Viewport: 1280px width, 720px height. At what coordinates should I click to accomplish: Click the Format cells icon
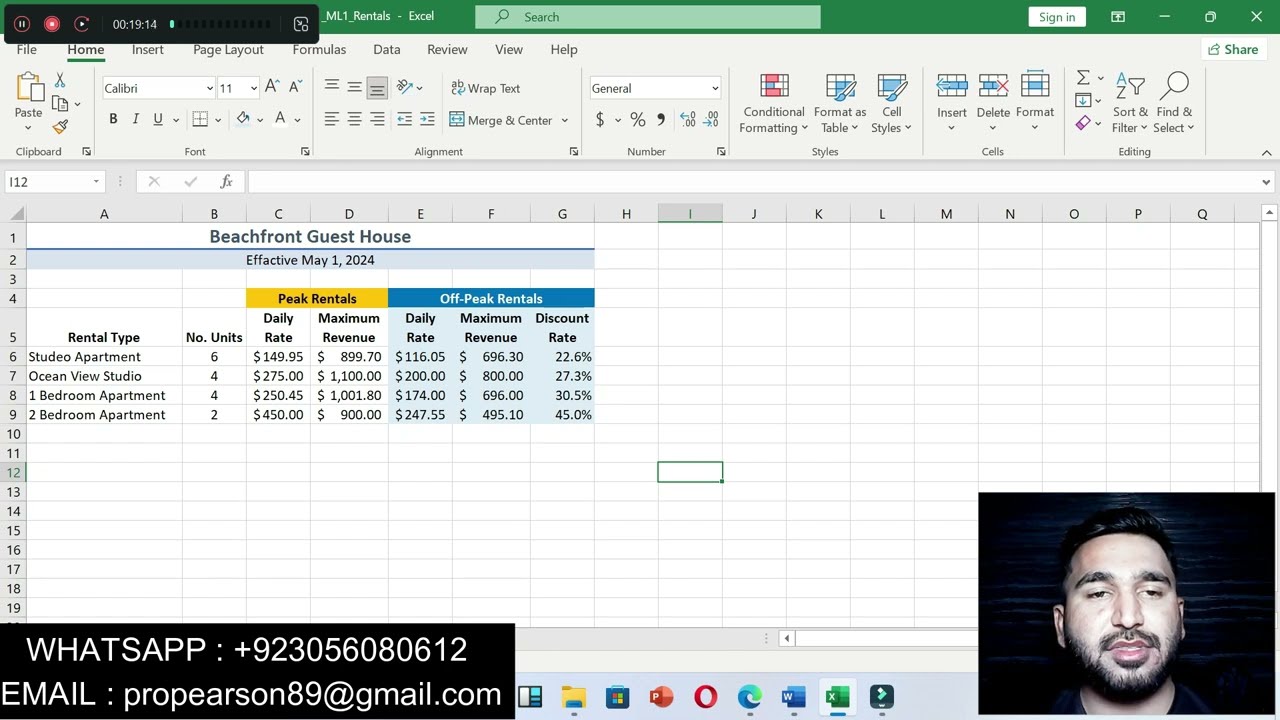pos(1035,87)
